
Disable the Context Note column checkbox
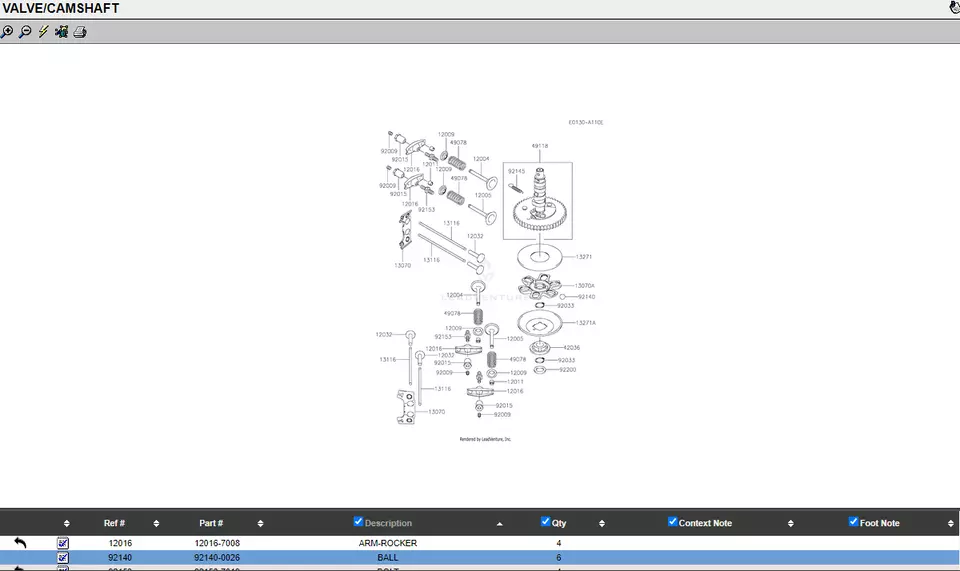pyautogui.click(x=672, y=522)
